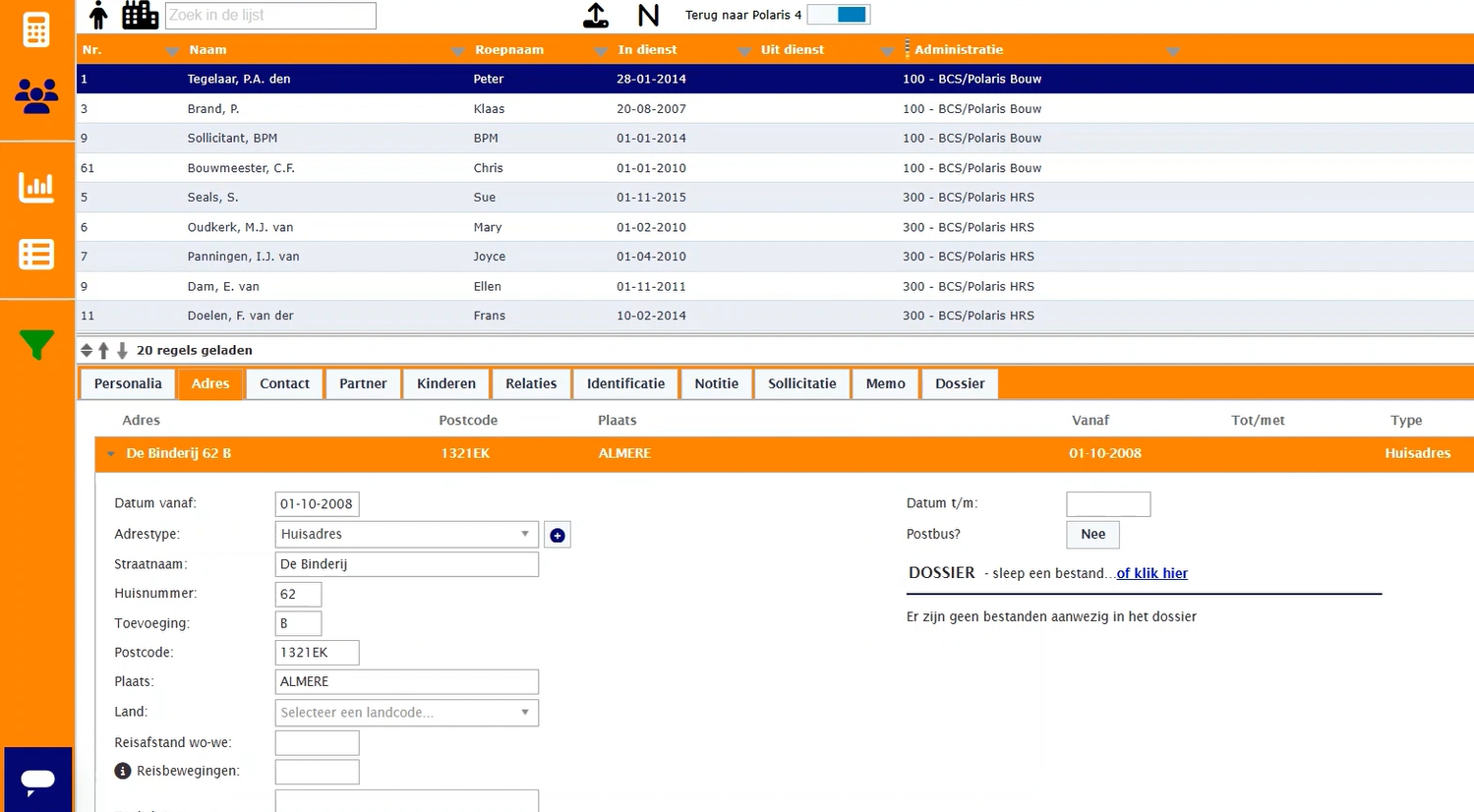
Task: Click the blue plus icon beside Adrestype
Action: click(558, 535)
